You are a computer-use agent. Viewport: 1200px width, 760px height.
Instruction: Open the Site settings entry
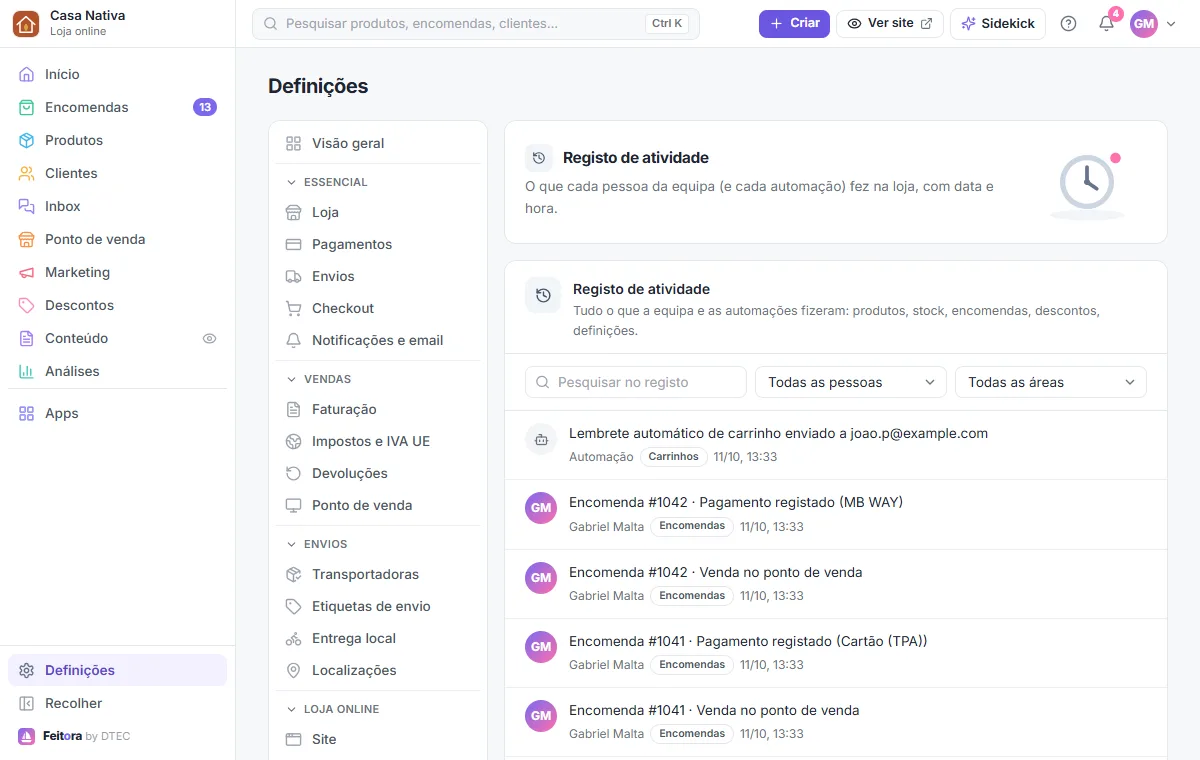click(x=378, y=740)
